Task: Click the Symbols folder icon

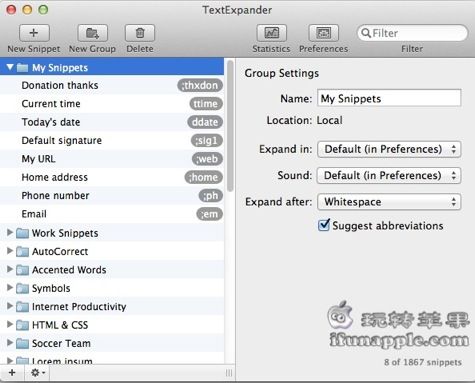Action: coord(22,288)
